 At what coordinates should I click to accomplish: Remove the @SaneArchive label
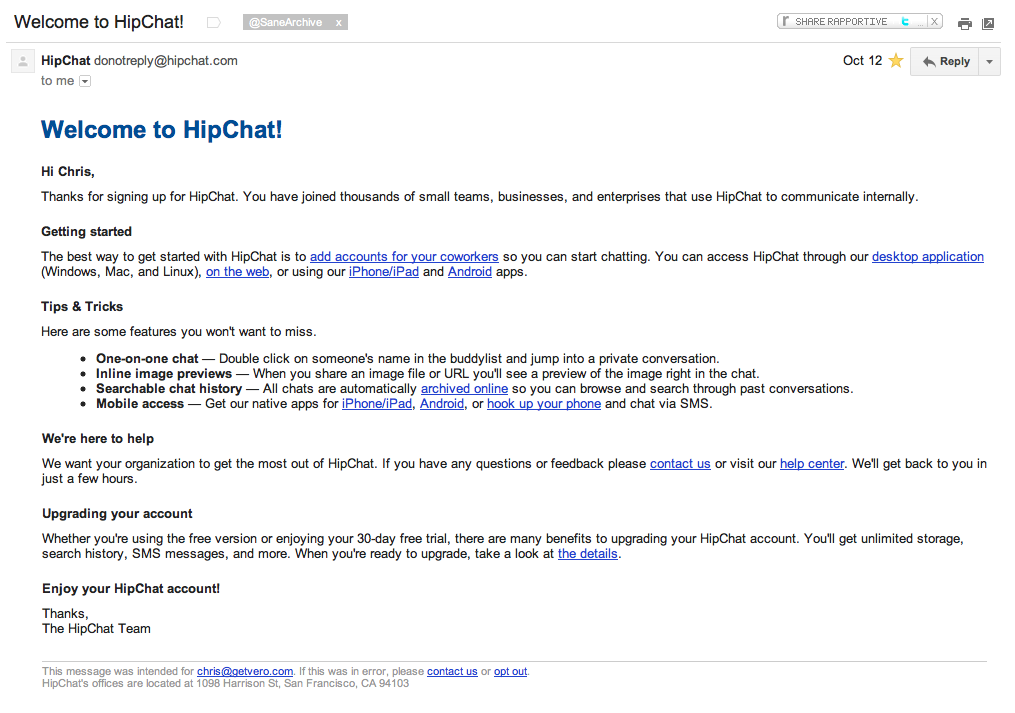point(338,22)
